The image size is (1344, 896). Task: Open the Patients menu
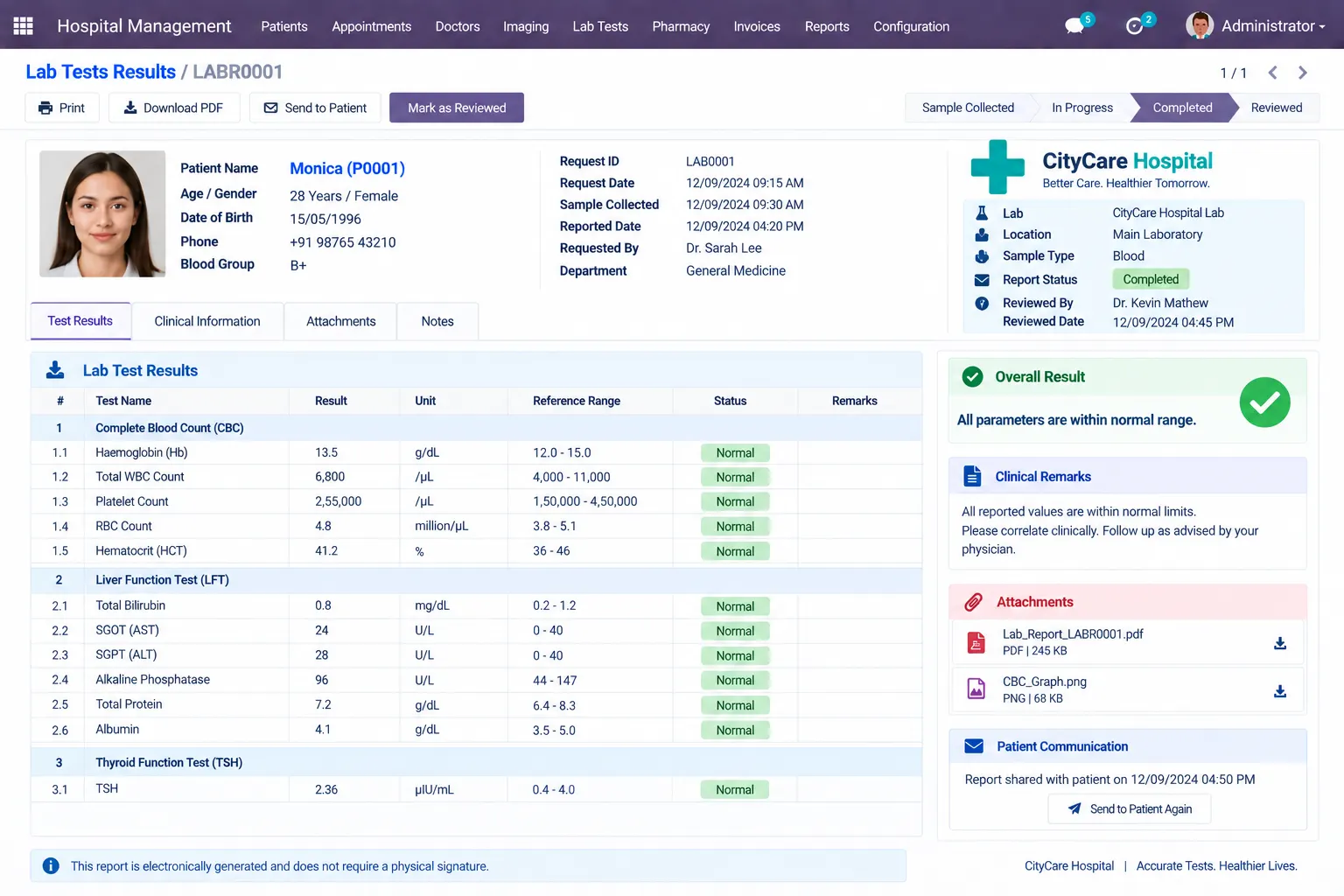click(284, 26)
